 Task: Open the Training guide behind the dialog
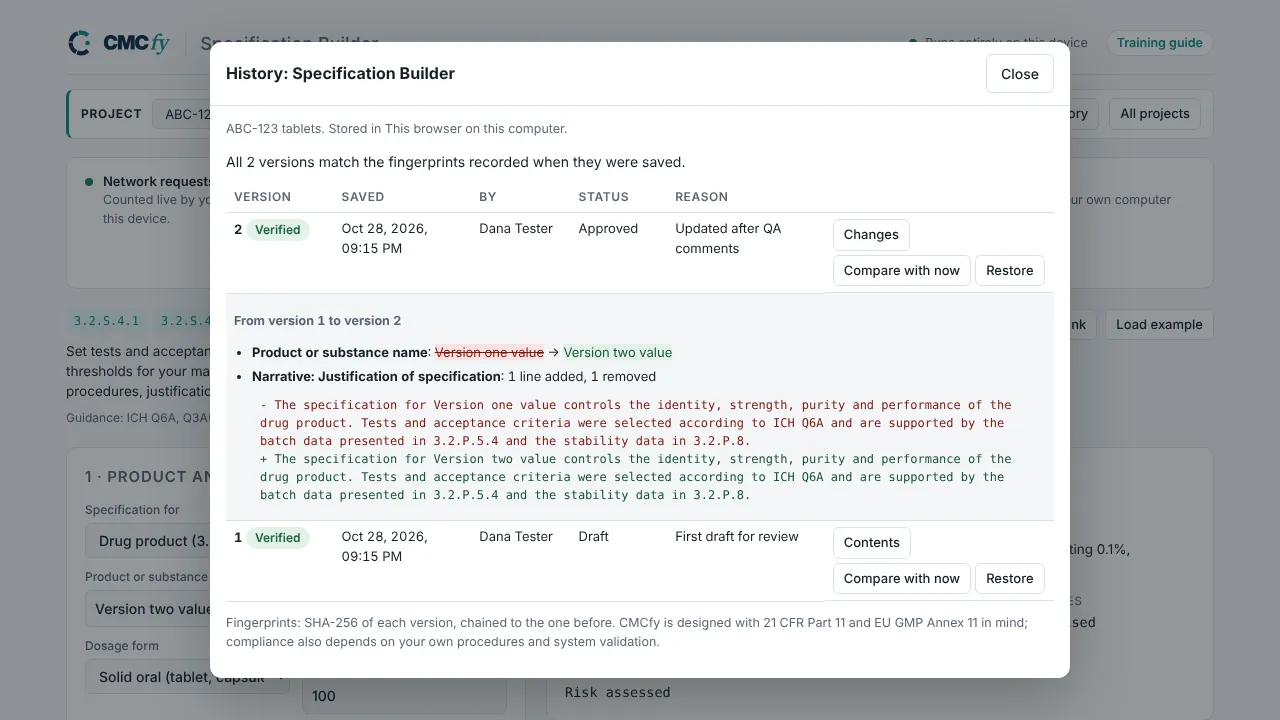tap(1159, 43)
